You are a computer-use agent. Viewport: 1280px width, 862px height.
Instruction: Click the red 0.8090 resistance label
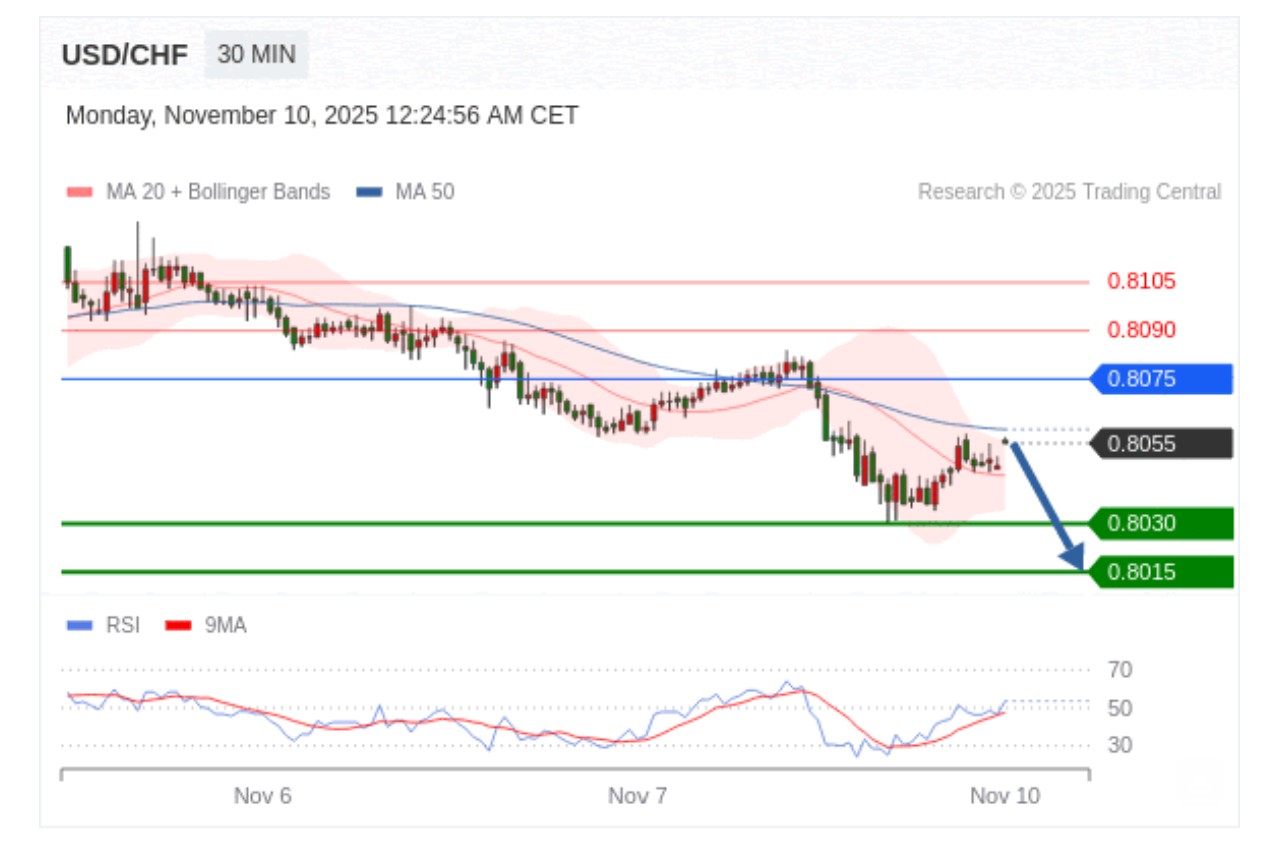pos(1141,330)
